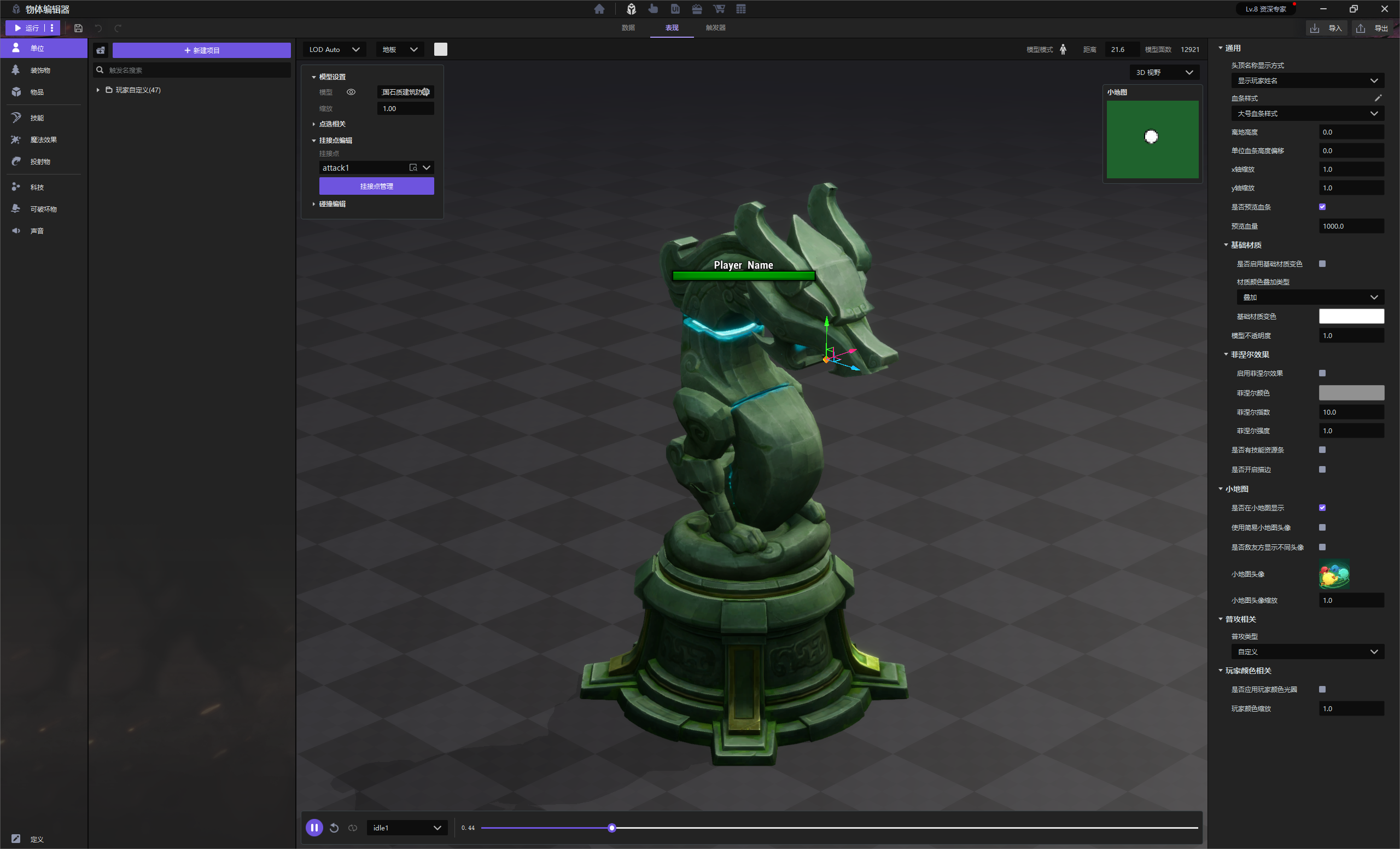Open the 自定义 attack type dropdown
1400x849 pixels.
(1308, 652)
